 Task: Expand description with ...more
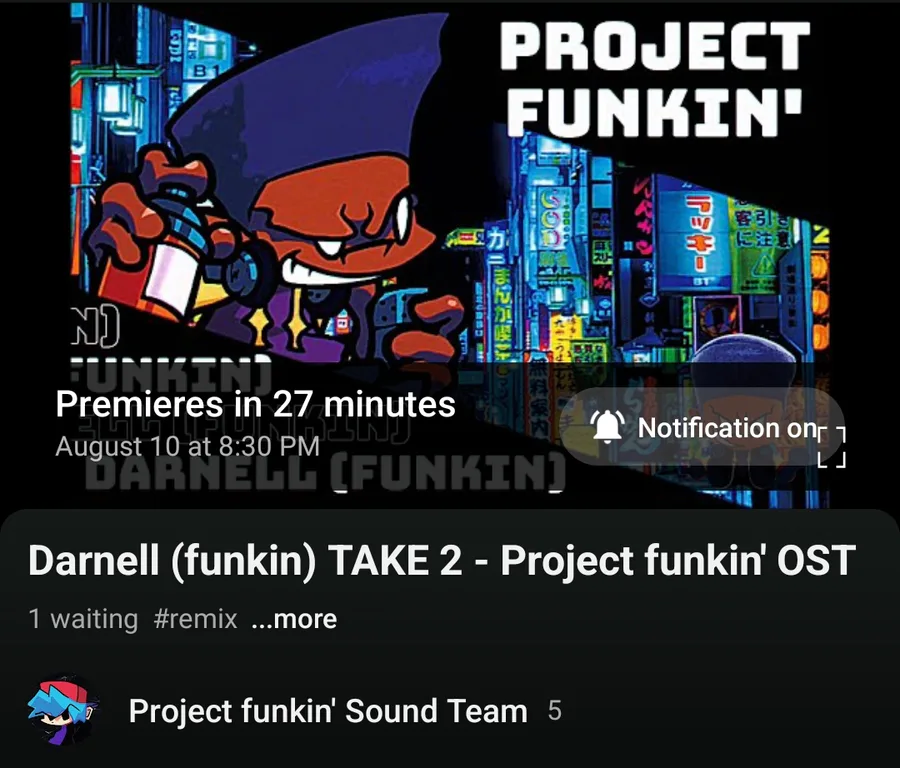pyautogui.click(x=294, y=619)
